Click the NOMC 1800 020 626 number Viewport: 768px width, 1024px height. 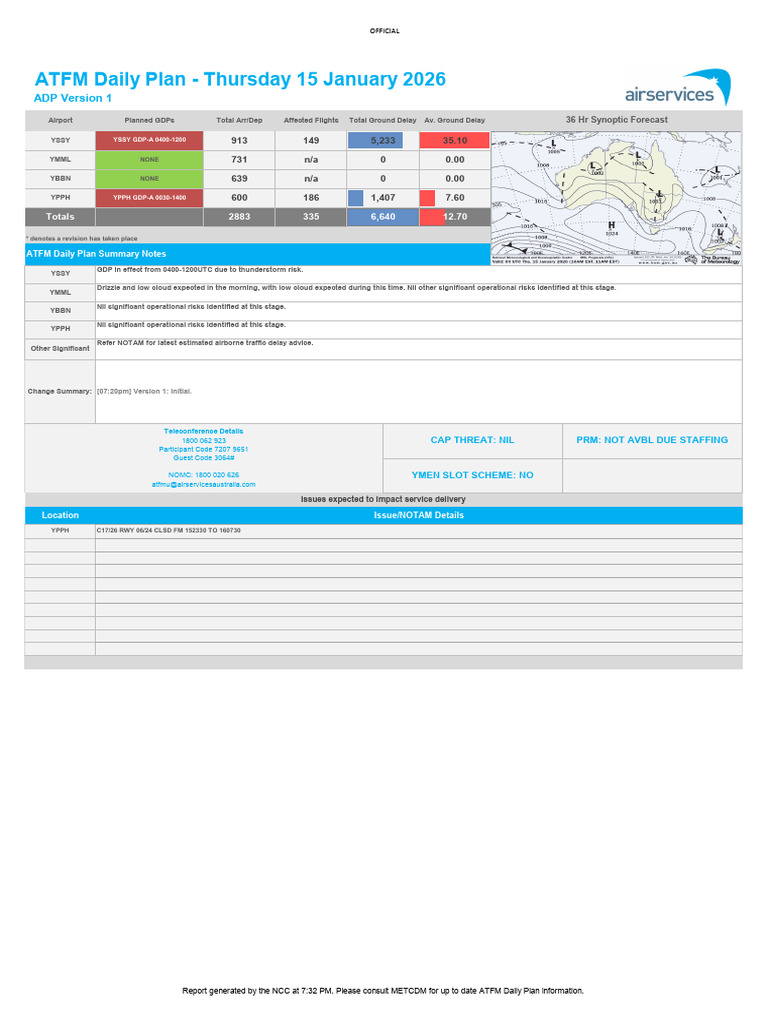(x=204, y=475)
